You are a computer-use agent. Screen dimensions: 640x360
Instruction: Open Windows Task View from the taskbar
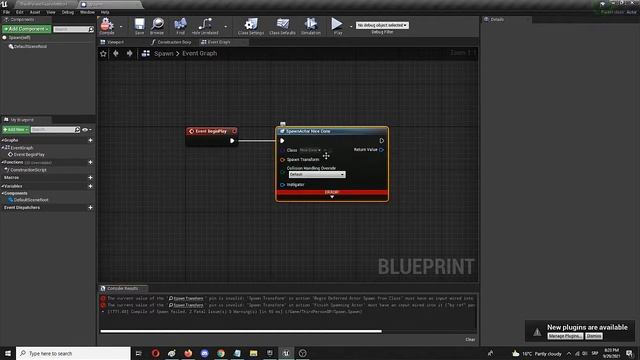139,353
